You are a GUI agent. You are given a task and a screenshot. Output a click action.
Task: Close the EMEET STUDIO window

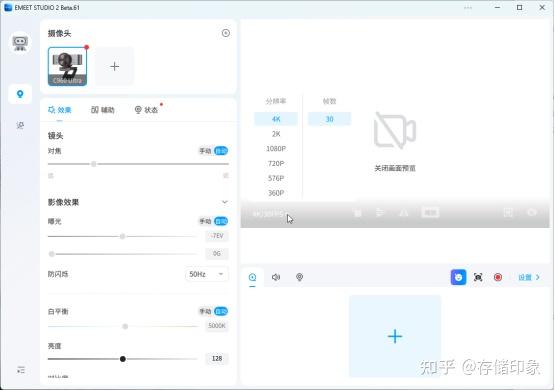542,7
